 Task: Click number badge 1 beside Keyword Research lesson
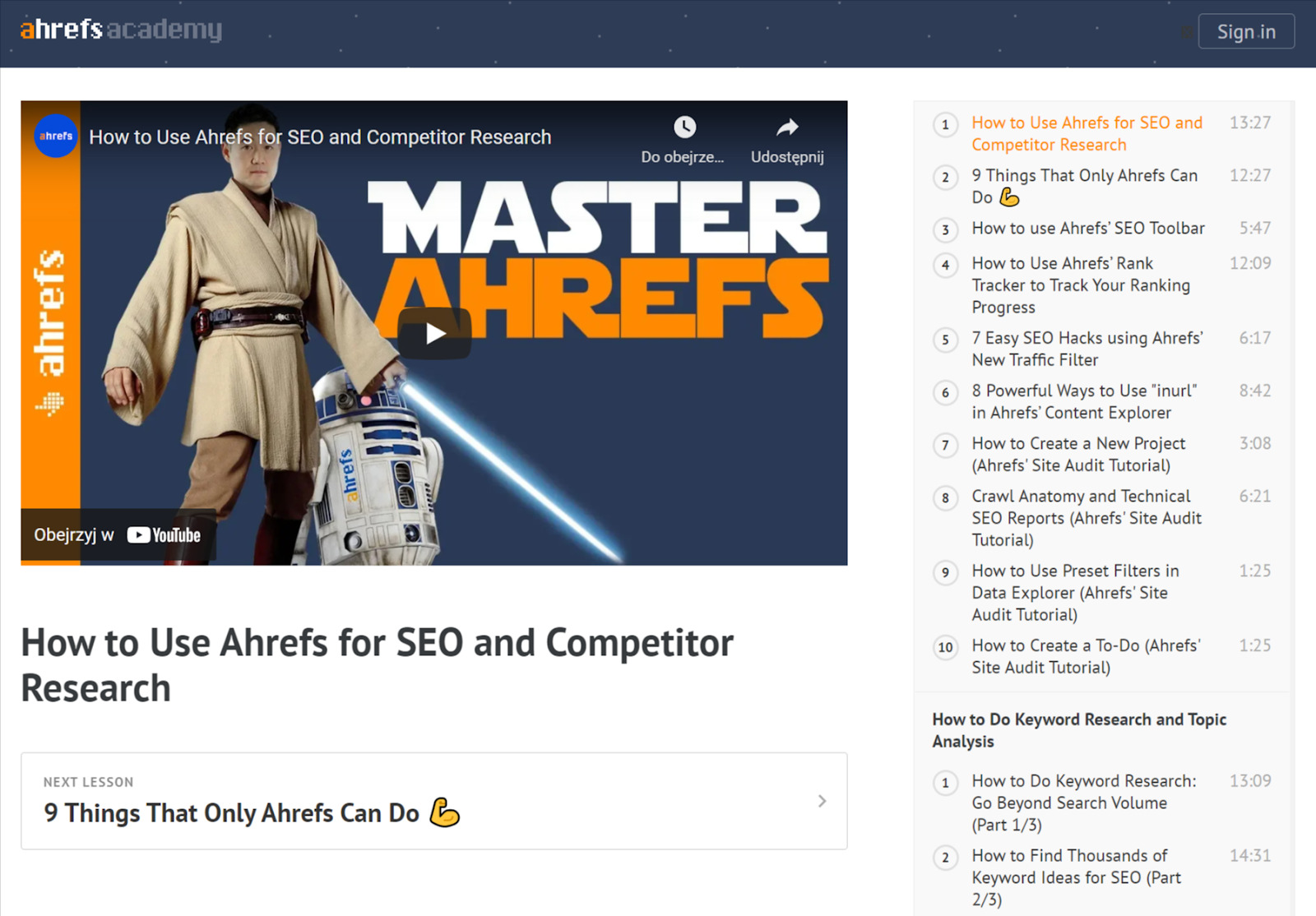[945, 783]
